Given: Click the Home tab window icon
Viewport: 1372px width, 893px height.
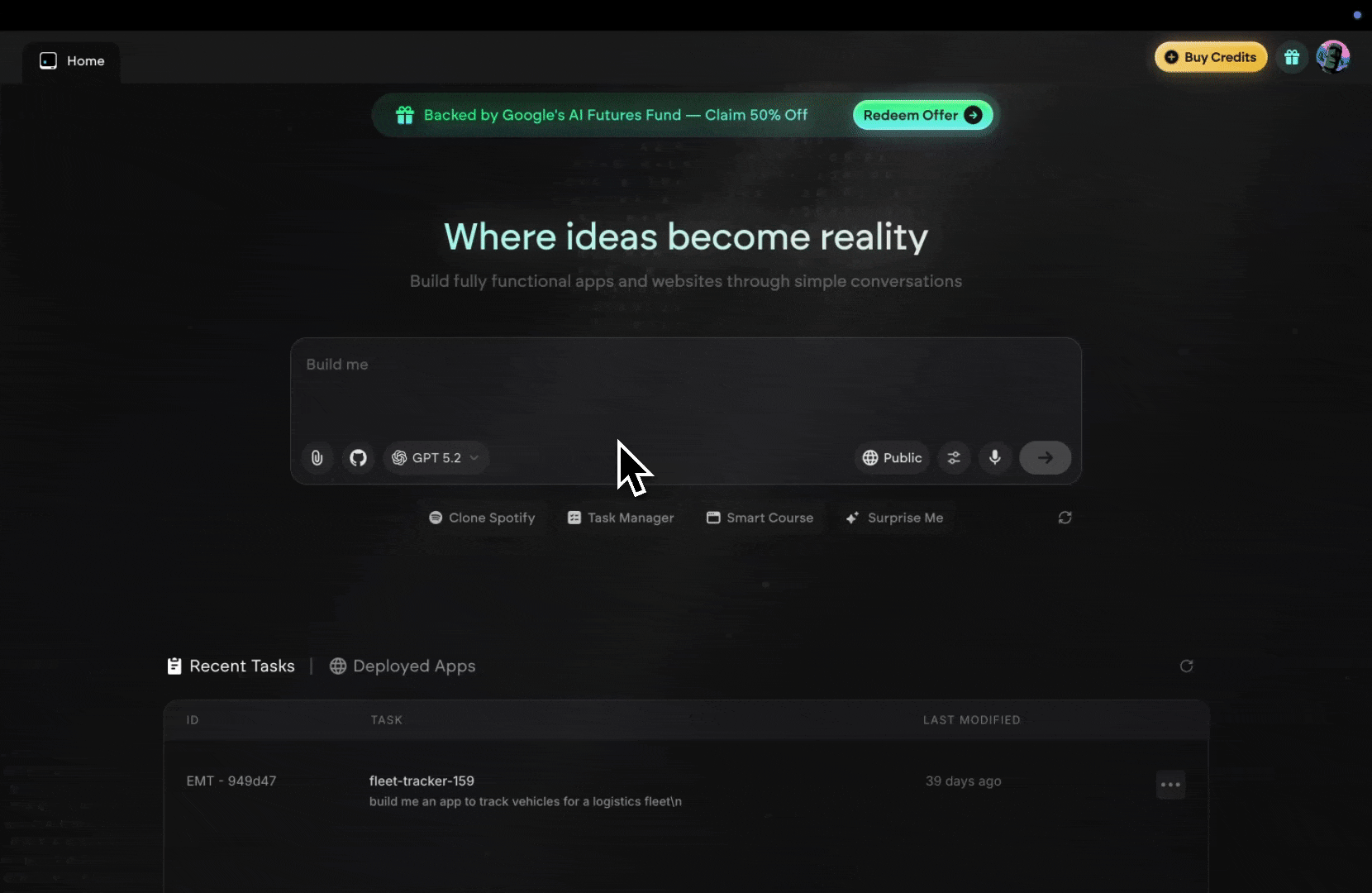Looking at the screenshot, I should 48,61.
